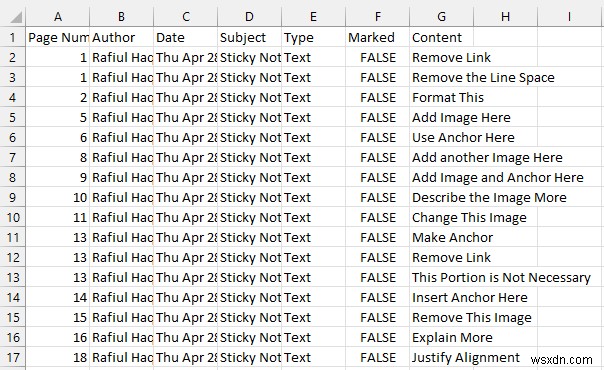Click the Text type cell in row 7
Viewport: 604px width, 370px height.
(x=314, y=157)
